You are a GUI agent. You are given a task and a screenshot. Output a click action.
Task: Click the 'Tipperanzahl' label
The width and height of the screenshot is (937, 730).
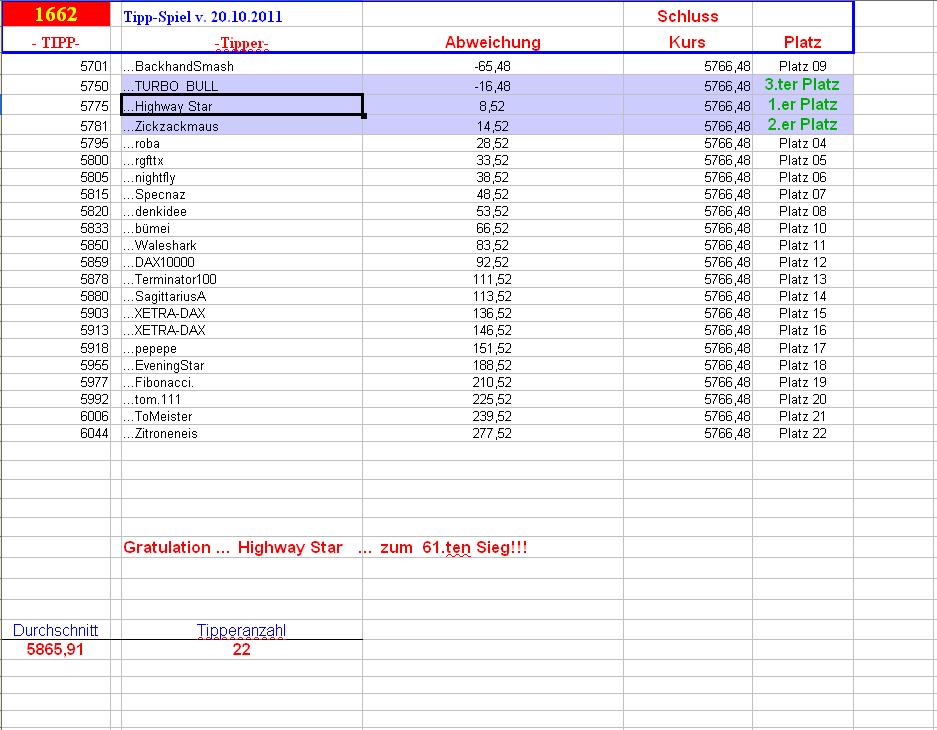tap(241, 630)
